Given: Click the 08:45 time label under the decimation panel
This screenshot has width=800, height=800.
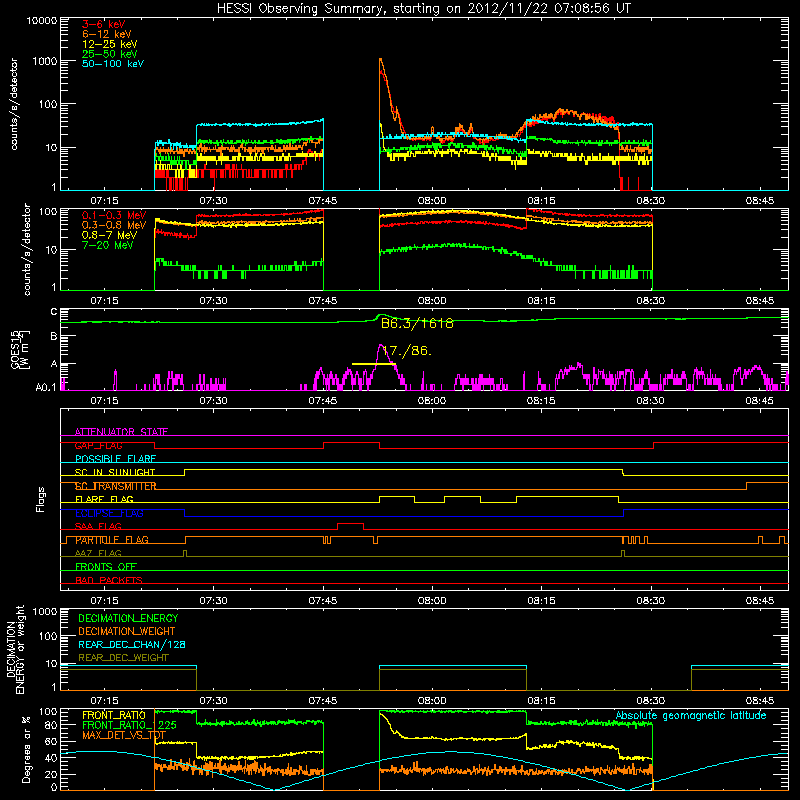Looking at the screenshot, I should [x=759, y=701].
